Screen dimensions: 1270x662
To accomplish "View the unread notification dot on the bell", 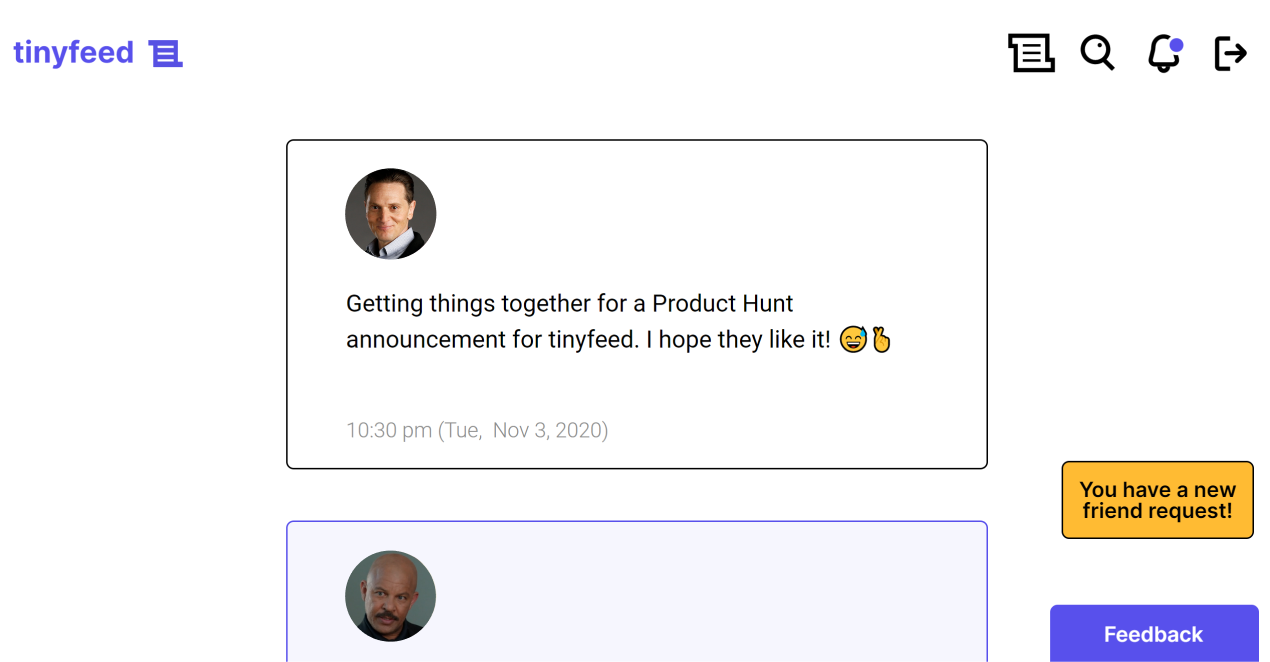I will pyautogui.click(x=1177, y=43).
